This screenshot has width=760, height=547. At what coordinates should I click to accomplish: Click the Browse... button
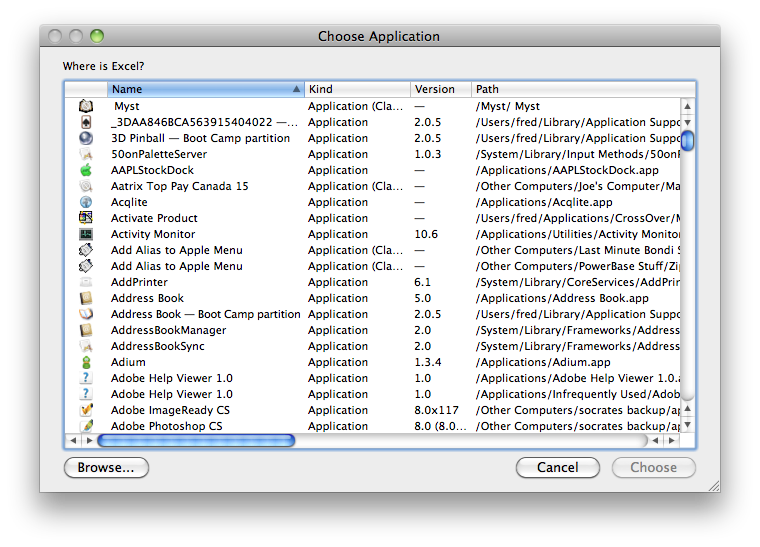106,468
